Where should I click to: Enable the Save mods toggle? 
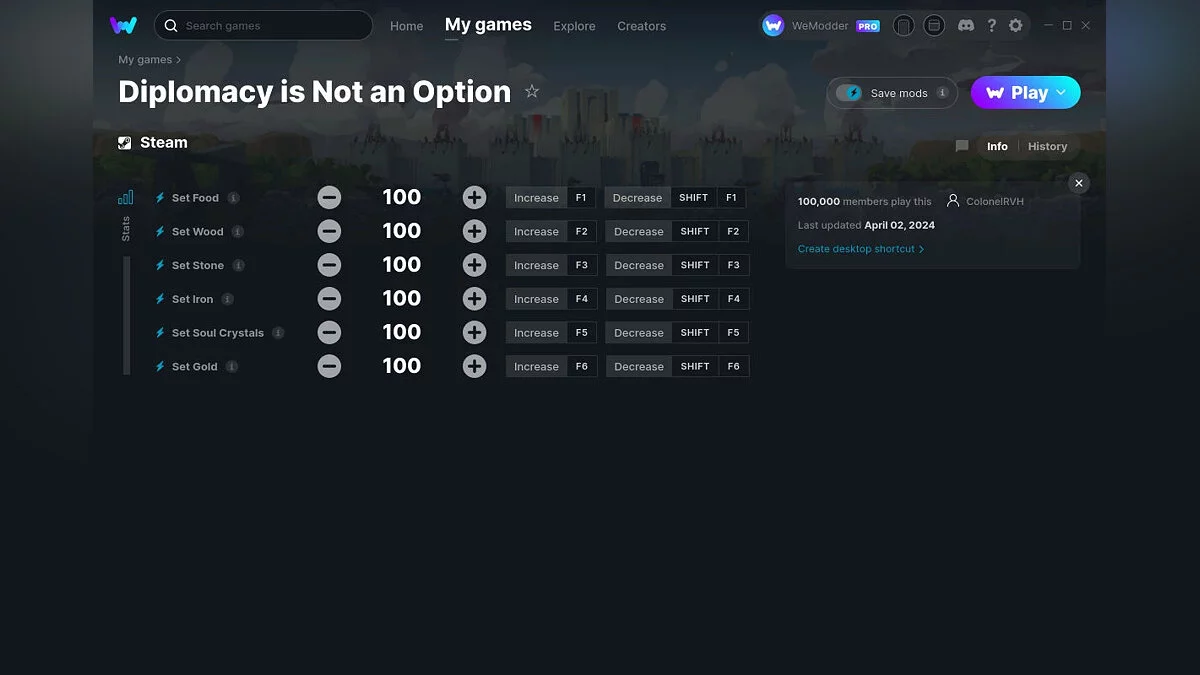click(851, 92)
